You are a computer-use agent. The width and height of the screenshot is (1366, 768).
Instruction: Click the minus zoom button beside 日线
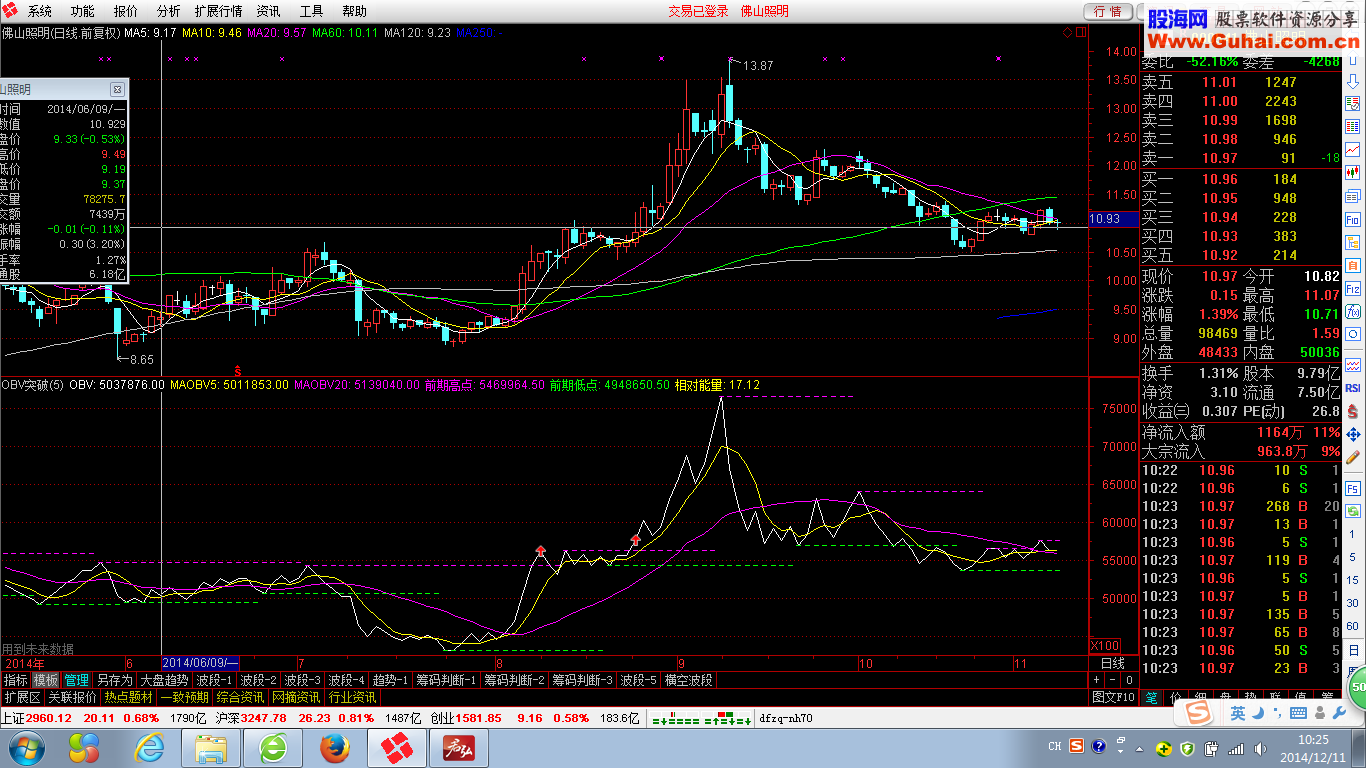[x=1114, y=680]
